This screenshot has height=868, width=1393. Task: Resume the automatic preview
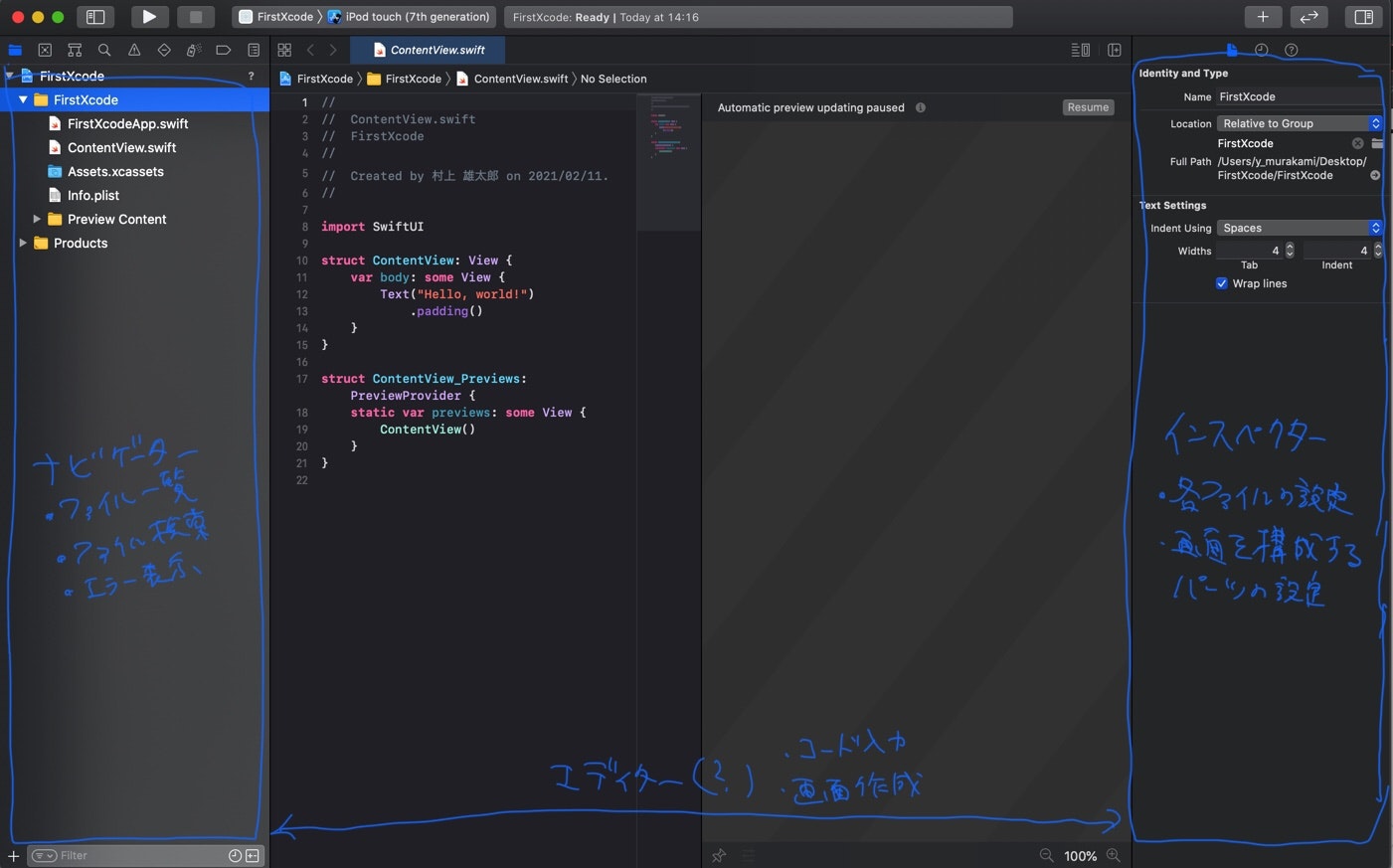click(x=1088, y=107)
